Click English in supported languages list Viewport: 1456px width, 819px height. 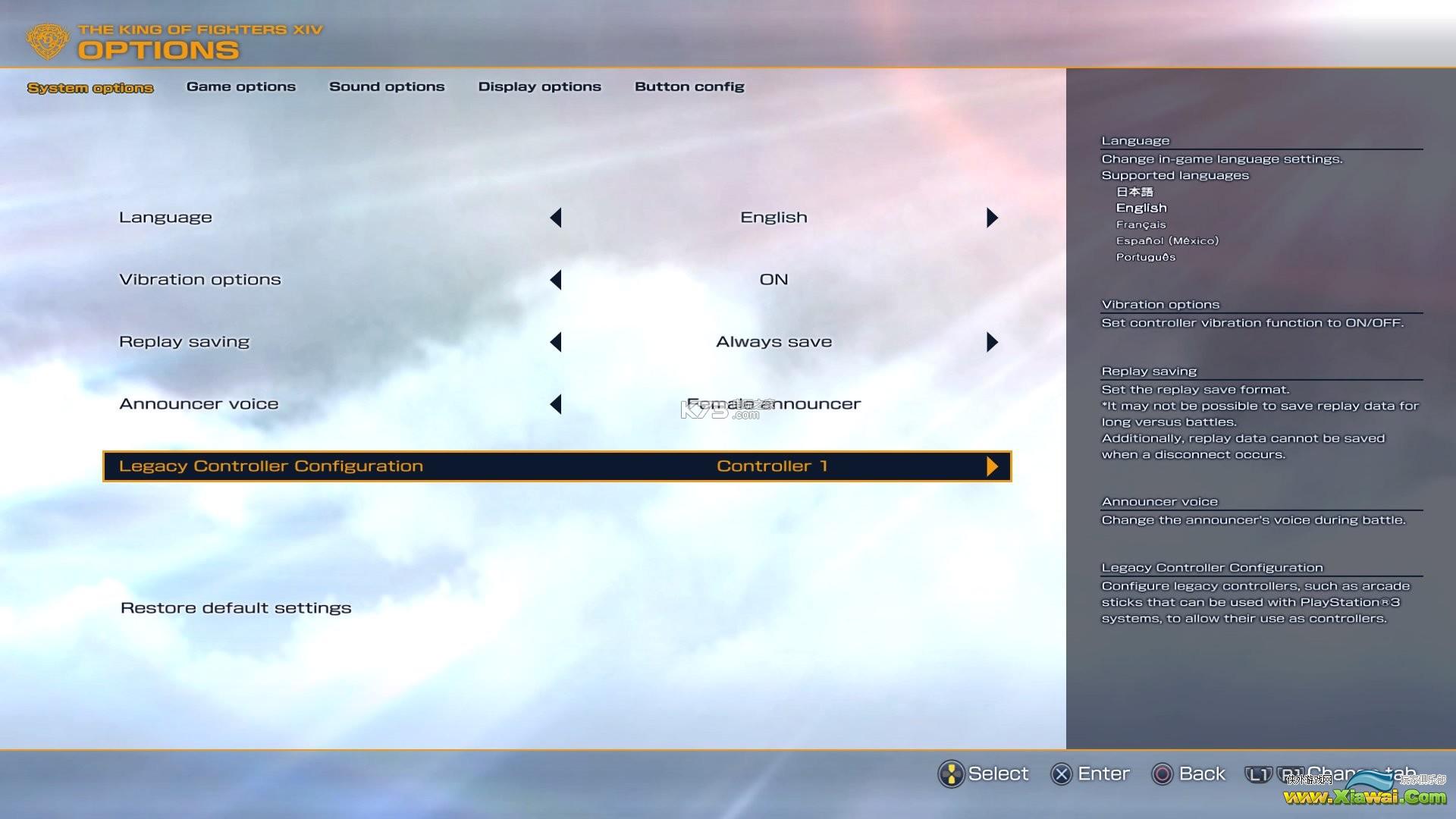click(x=1141, y=208)
